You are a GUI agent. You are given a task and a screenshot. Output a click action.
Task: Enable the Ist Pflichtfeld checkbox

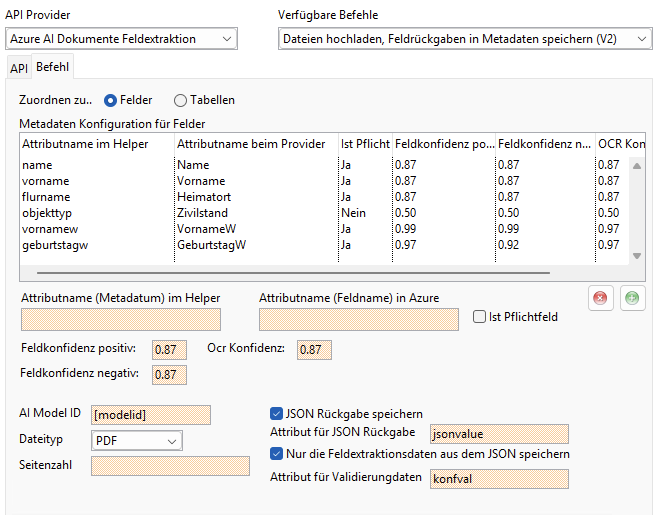coord(480,317)
